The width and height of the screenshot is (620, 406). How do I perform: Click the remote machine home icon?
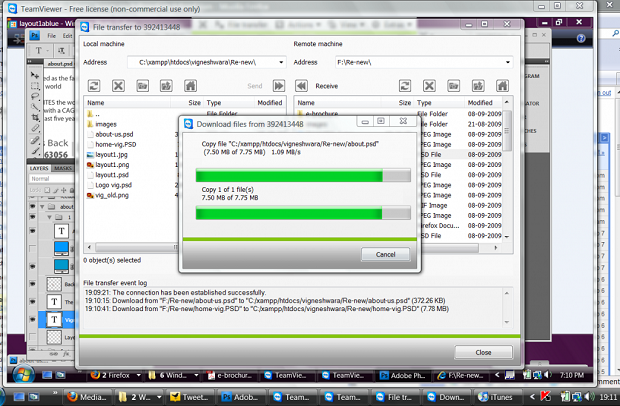tap(502, 86)
